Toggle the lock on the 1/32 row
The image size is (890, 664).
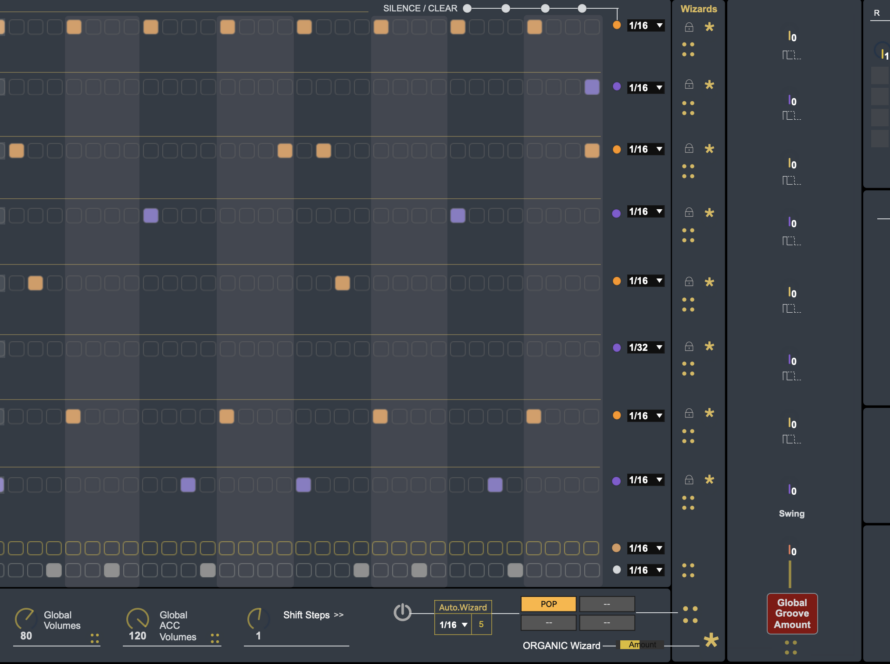point(688,347)
